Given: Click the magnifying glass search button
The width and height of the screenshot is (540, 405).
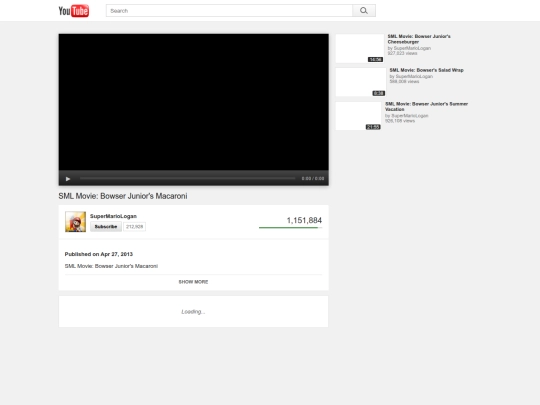Looking at the screenshot, I should [364, 11].
